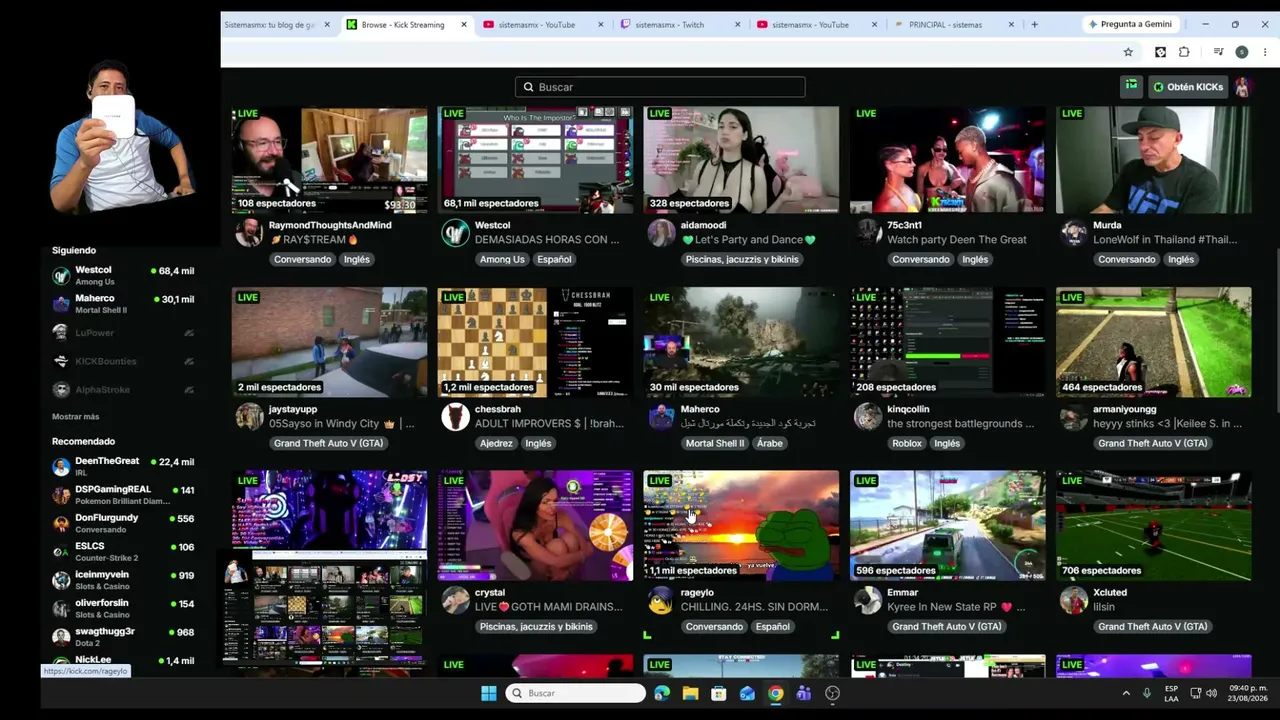The width and height of the screenshot is (1280, 720).
Task: Open Chrome's three-dot menu
Action: tap(1263, 52)
